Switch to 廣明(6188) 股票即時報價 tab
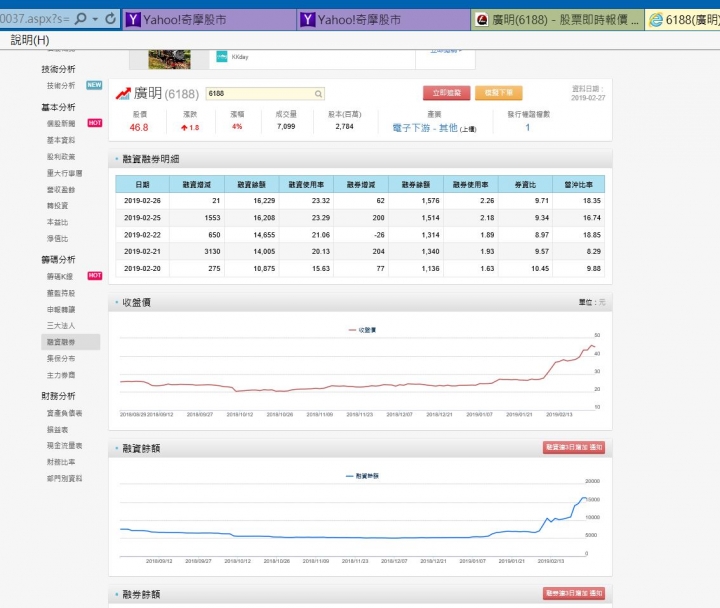This screenshot has width=720, height=608. [x=556, y=19]
